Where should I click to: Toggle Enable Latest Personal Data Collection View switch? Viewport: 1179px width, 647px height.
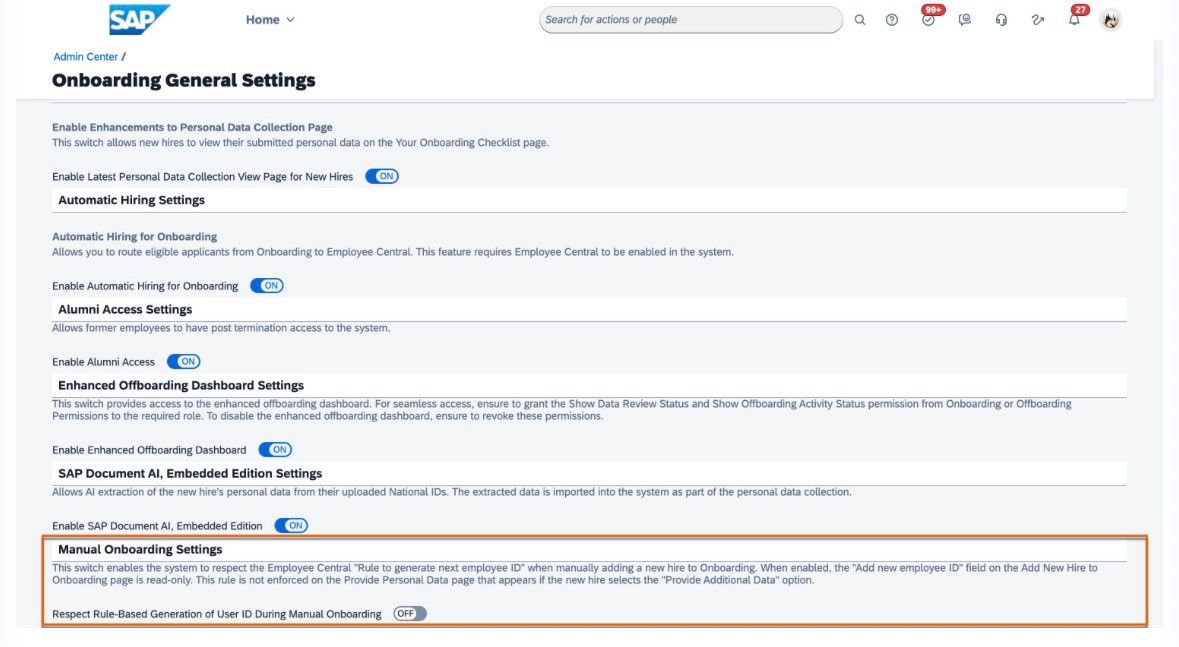tap(382, 176)
